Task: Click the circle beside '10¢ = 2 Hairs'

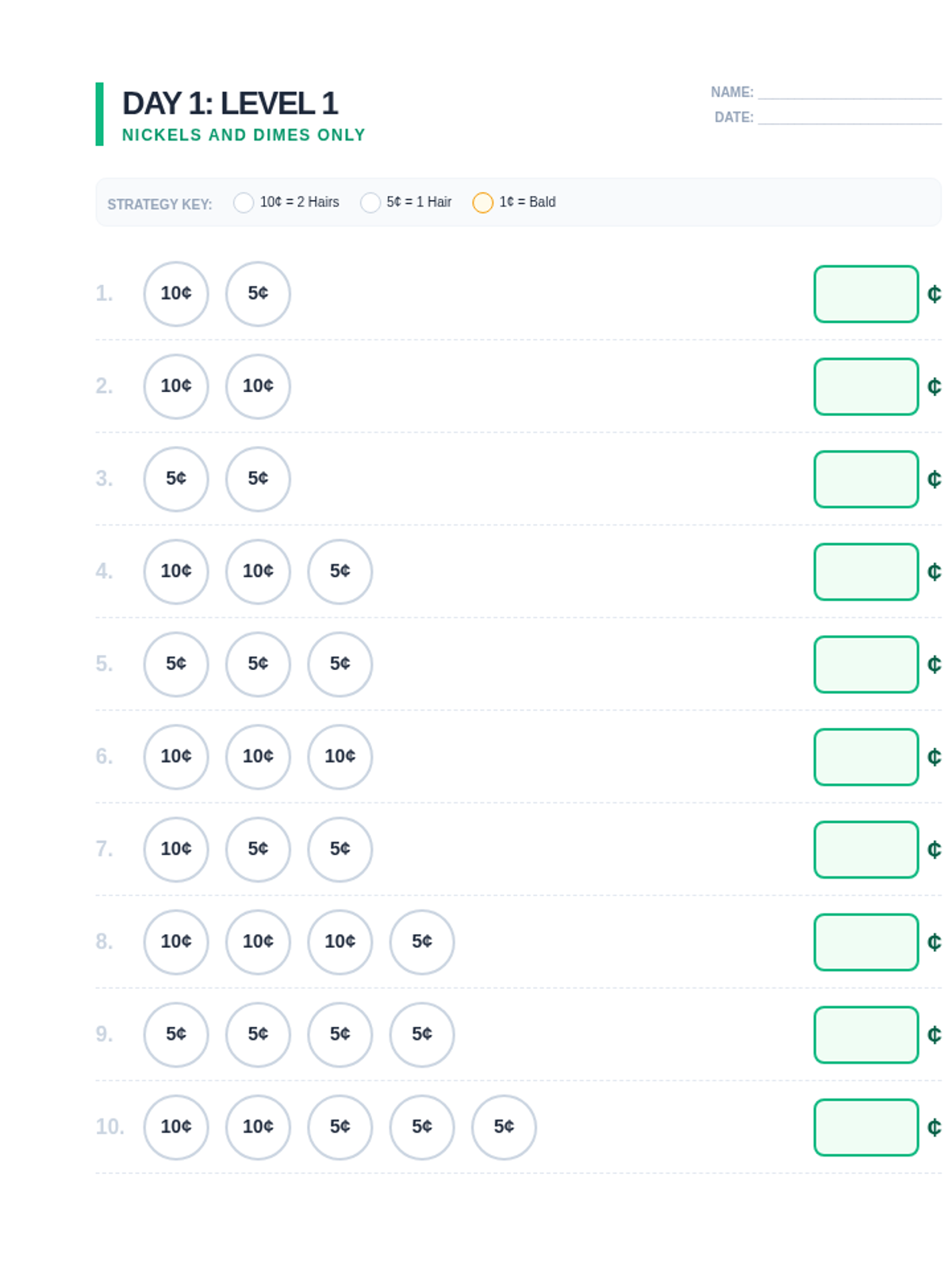Action: 244,202
